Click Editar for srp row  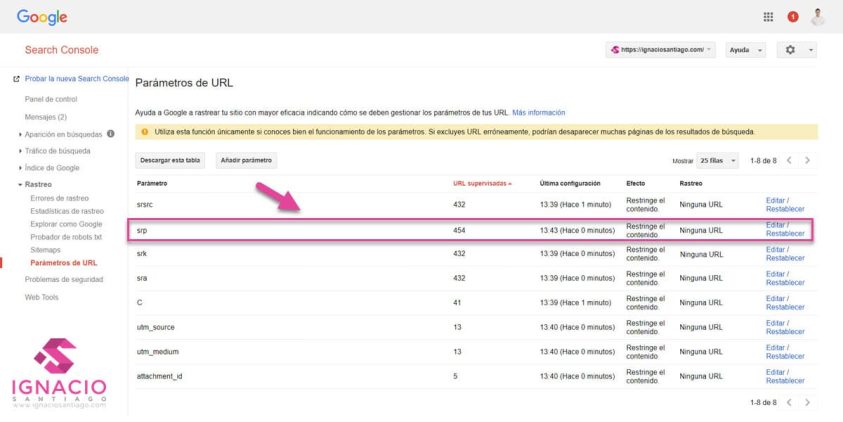(x=775, y=225)
